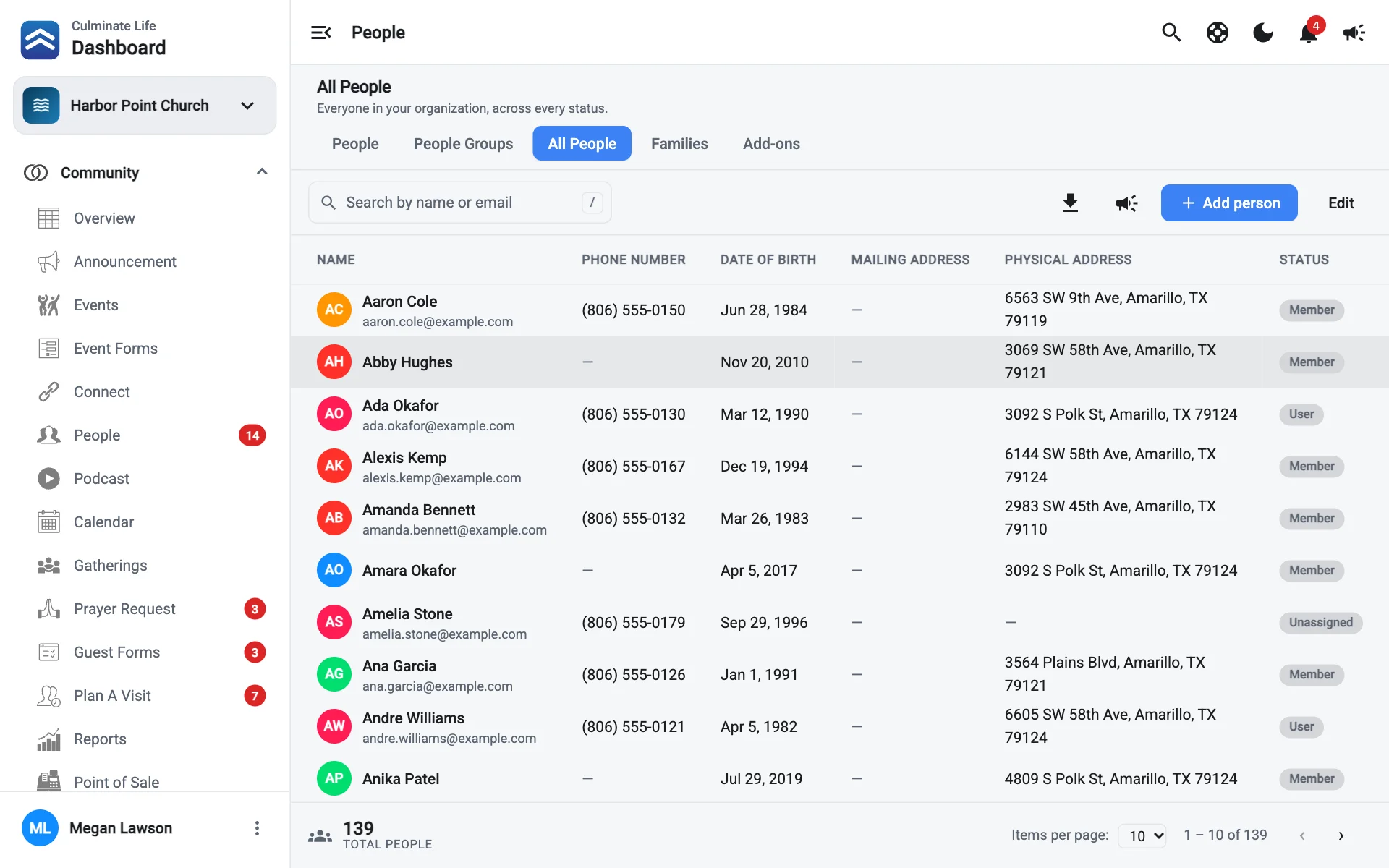Collapse the Community section
The width and height of the screenshot is (1389, 868).
pyautogui.click(x=262, y=172)
